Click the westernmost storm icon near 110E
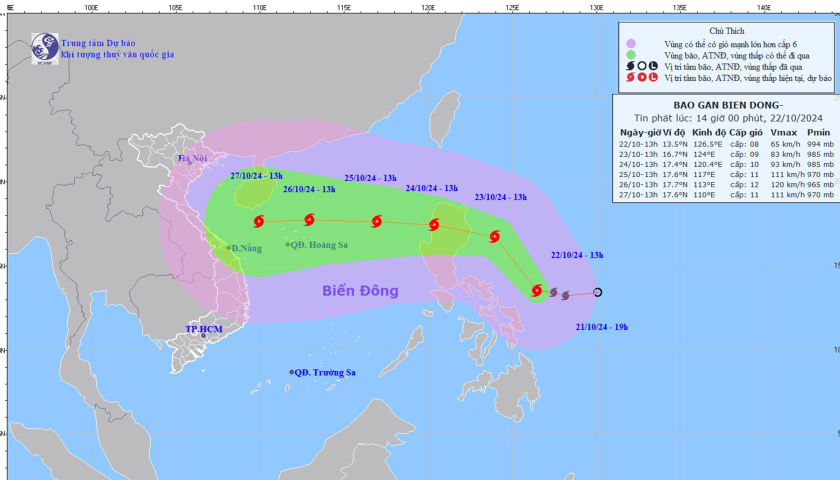This screenshot has width=840, height=480. point(259,221)
